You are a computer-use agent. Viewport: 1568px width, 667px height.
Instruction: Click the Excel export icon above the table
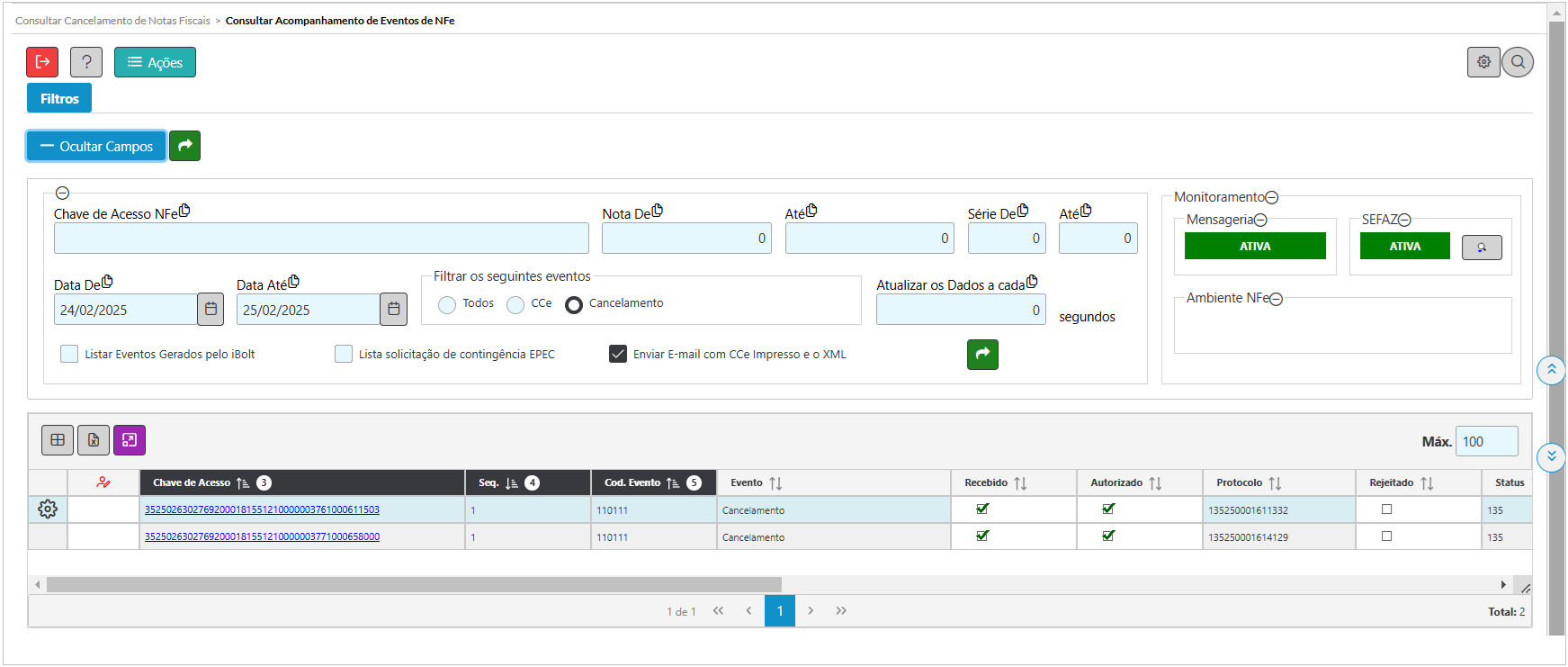94,440
